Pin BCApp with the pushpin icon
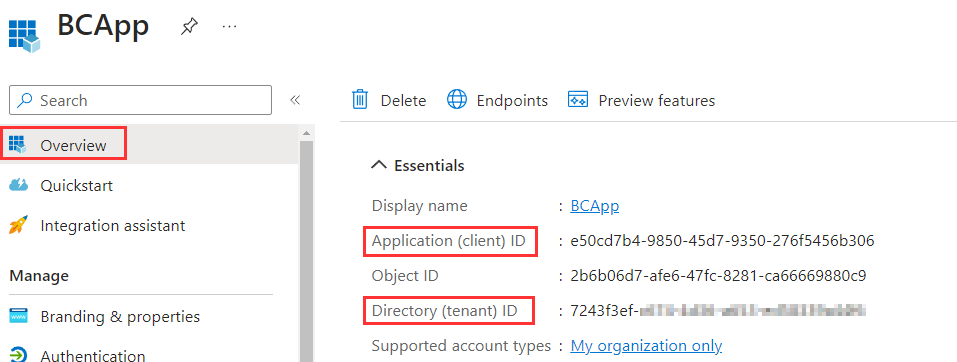This screenshot has width=957, height=362. tap(189, 26)
